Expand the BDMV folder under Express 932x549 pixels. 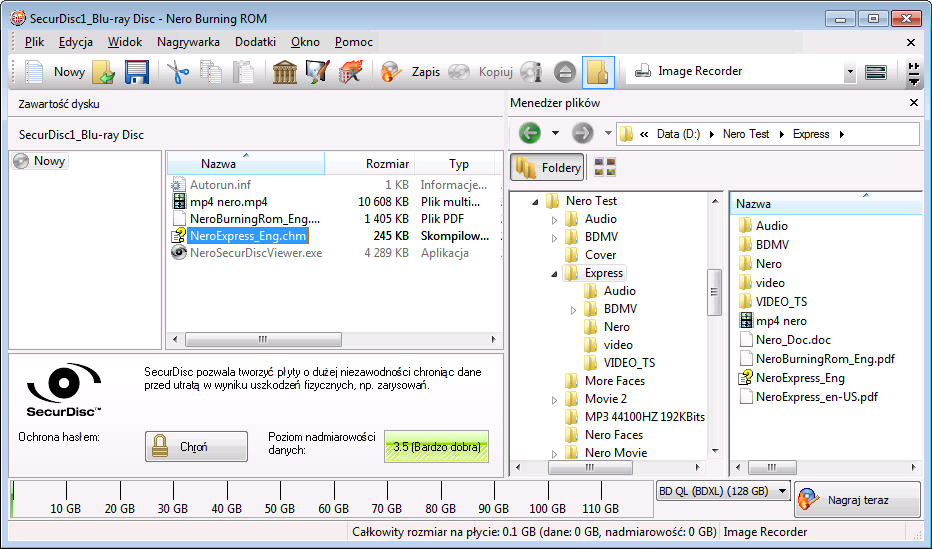pos(573,310)
